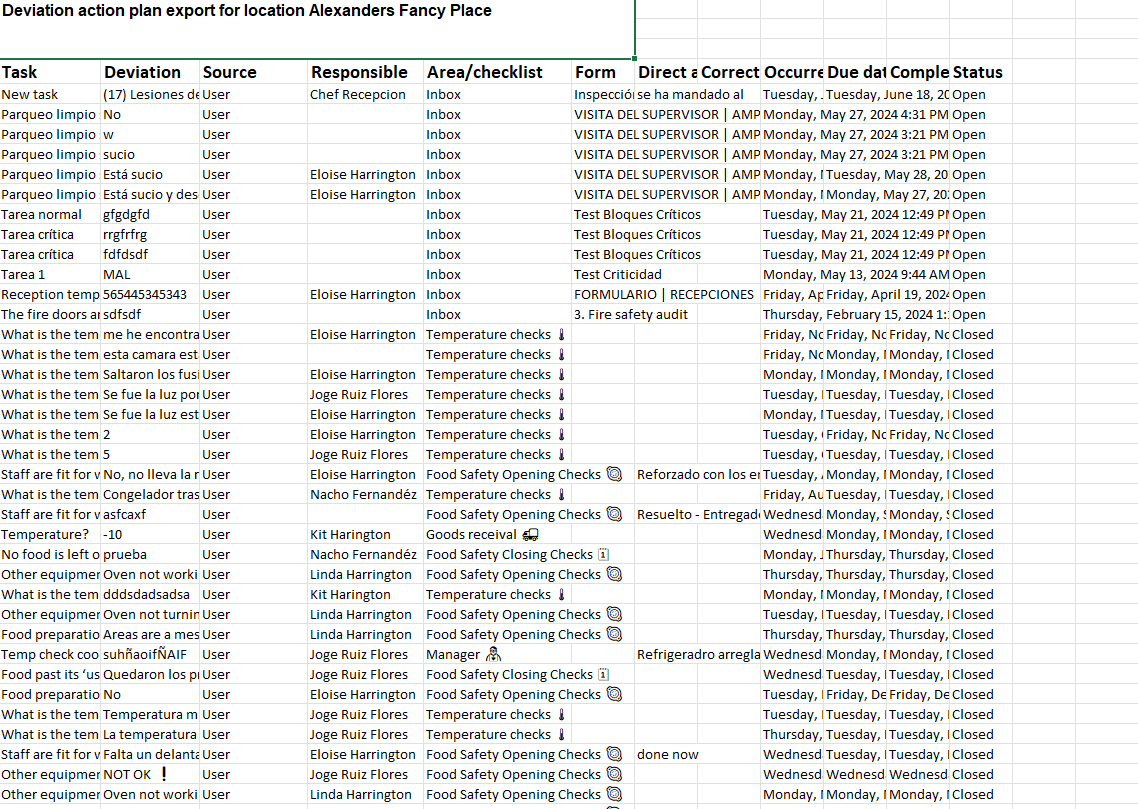This screenshot has height=809, width=1138.
Task: Select the 'Tarea 1' task cell
Action: (x=50, y=274)
